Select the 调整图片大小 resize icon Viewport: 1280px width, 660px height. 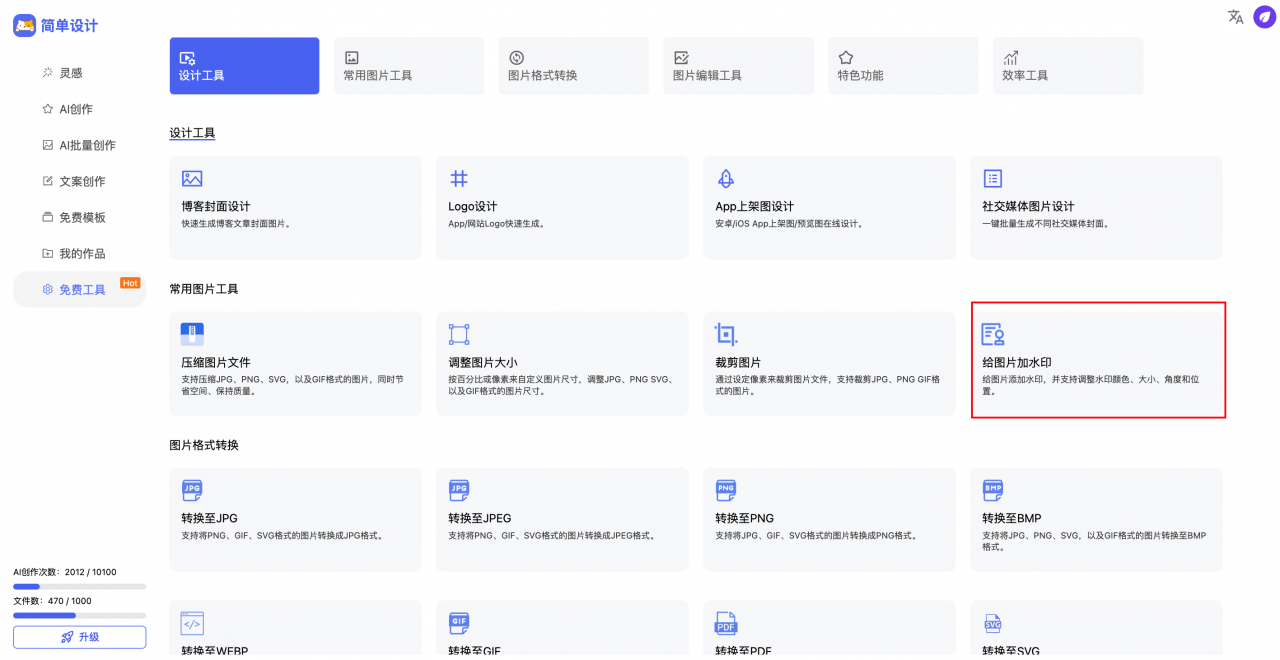tap(459, 334)
